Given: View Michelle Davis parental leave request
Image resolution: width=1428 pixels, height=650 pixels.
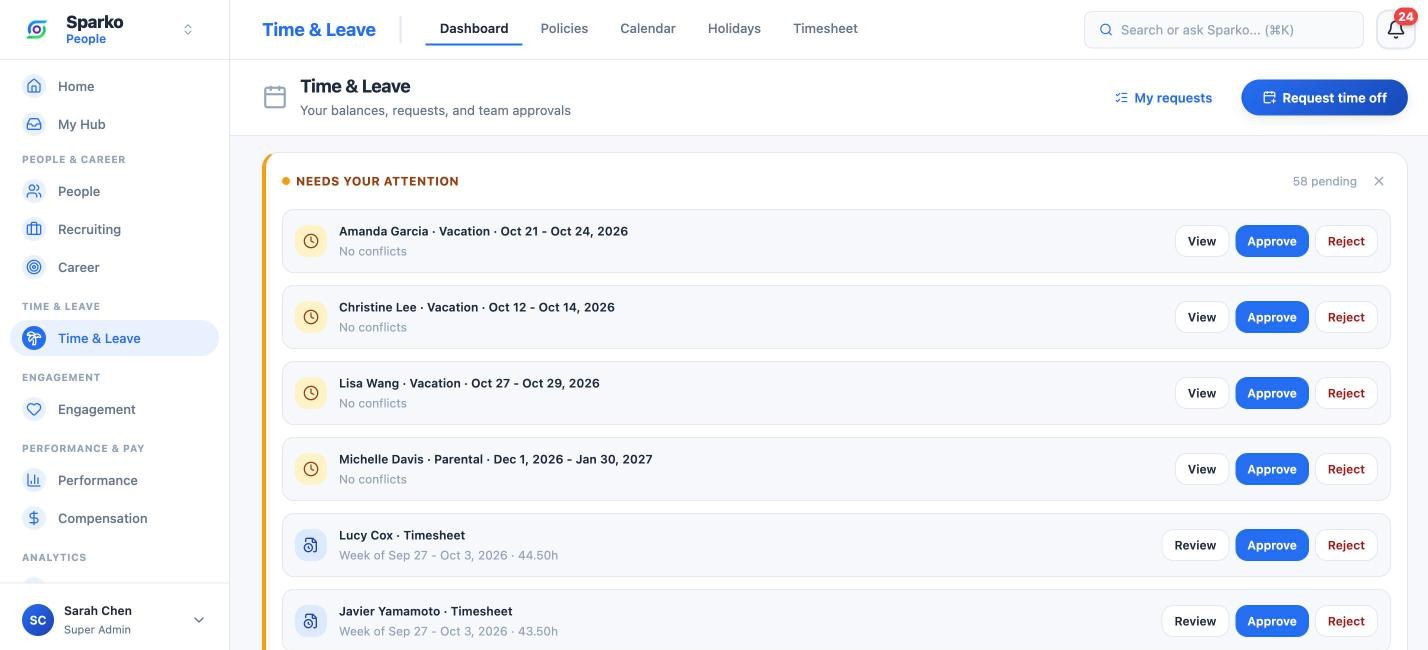Looking at the screenshot, I should (x=1202, y=469).
